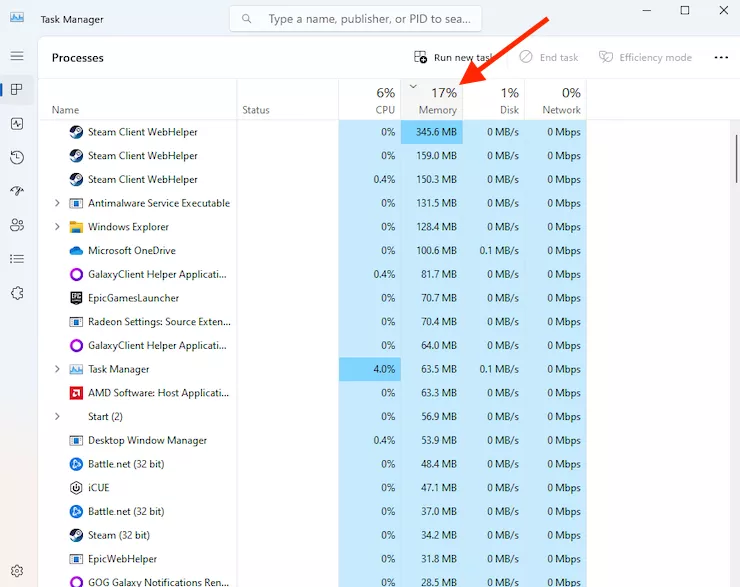Click the search box in title bar
Screen dimensions: 740x587
[355, 19]
